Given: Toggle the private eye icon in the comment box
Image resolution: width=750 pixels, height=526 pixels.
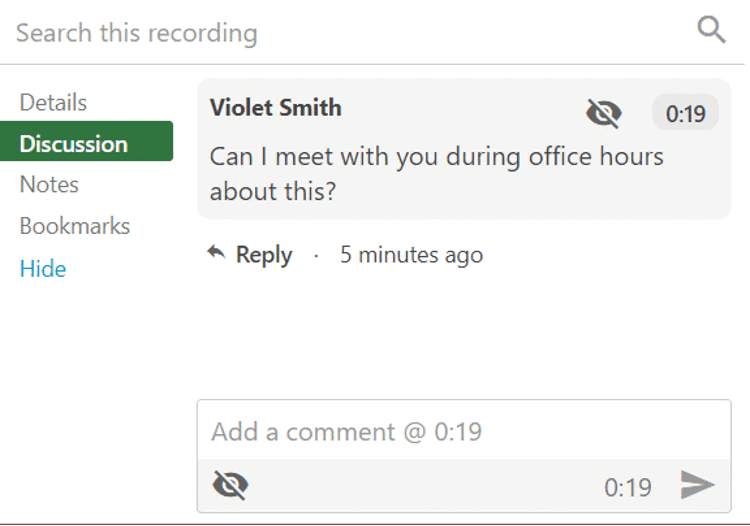Looking at the screenshot, I should pos(231,486).
